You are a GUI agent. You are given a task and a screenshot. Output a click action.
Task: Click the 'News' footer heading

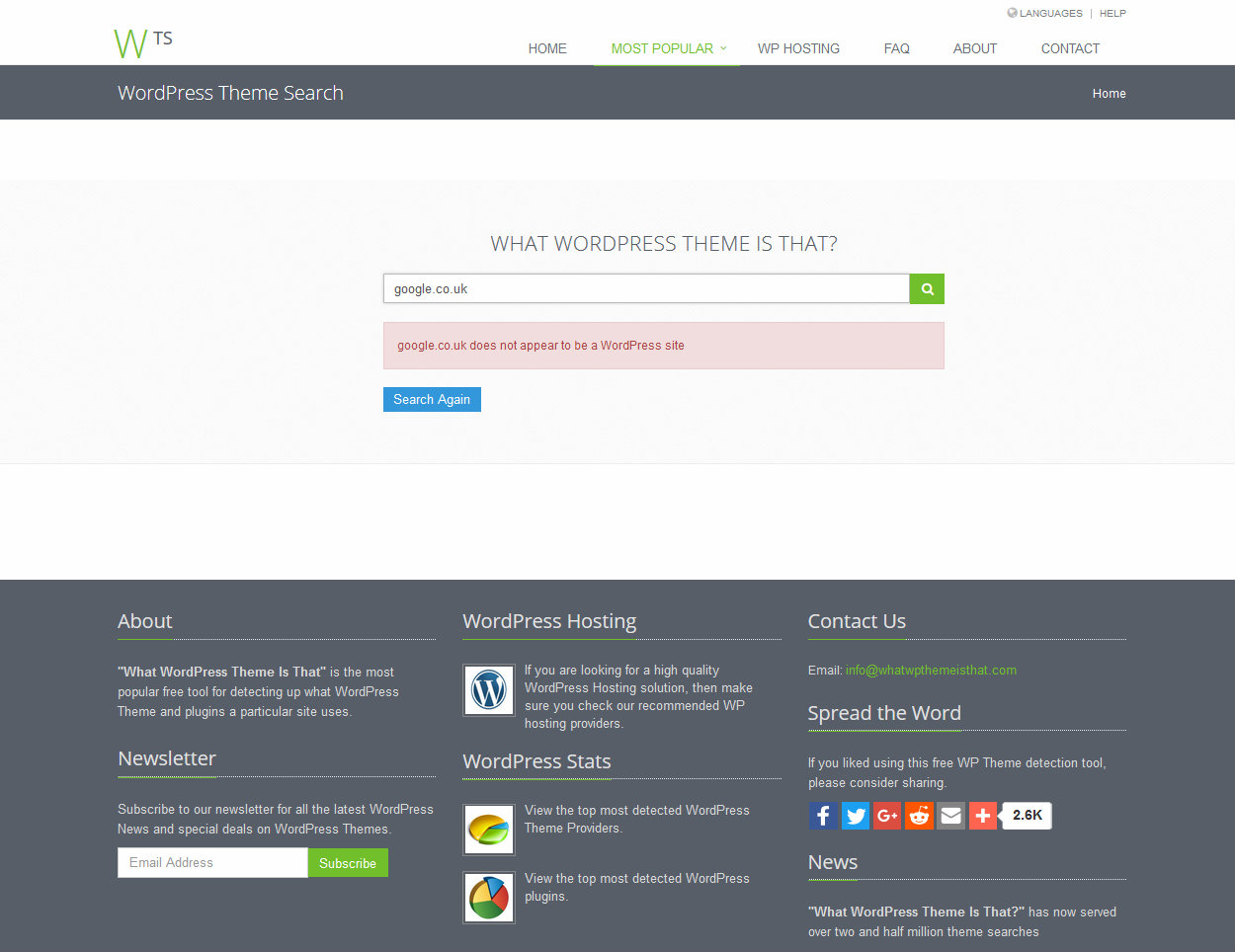tap(833, 862)
